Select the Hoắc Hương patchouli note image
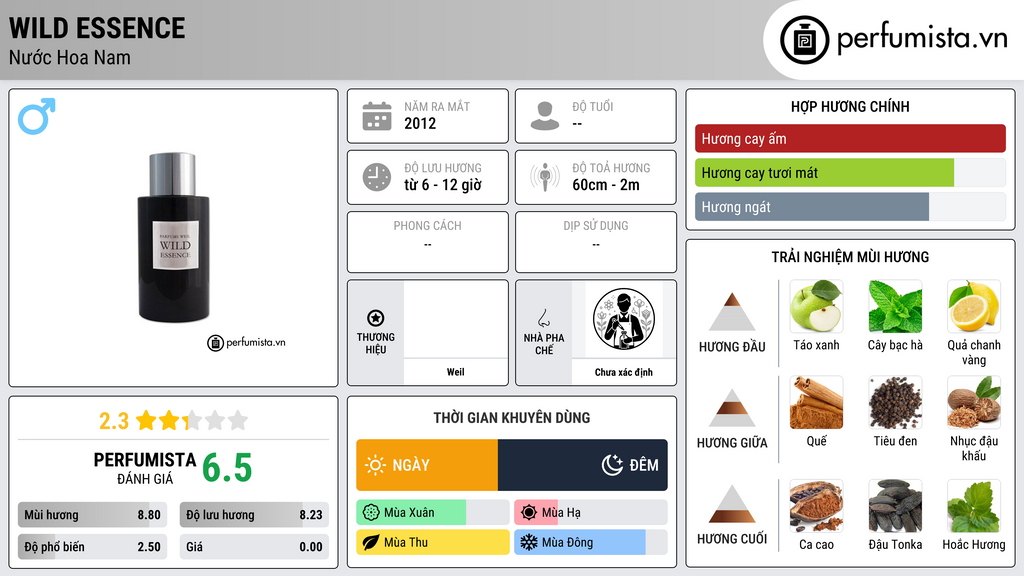 coord(974,506)
